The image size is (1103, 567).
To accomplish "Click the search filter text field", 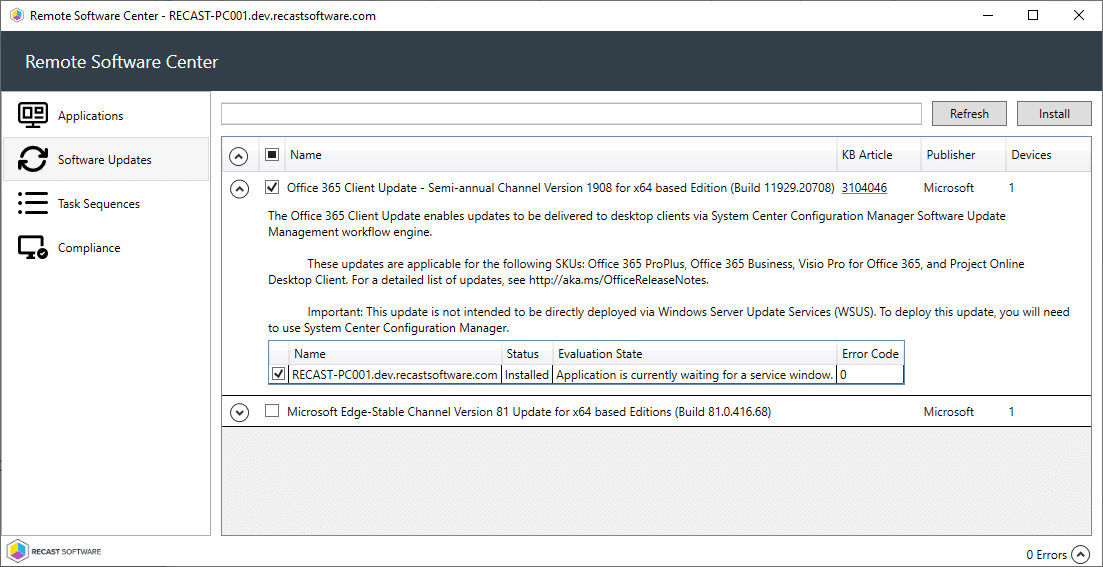I will click(x=571, y=114).
